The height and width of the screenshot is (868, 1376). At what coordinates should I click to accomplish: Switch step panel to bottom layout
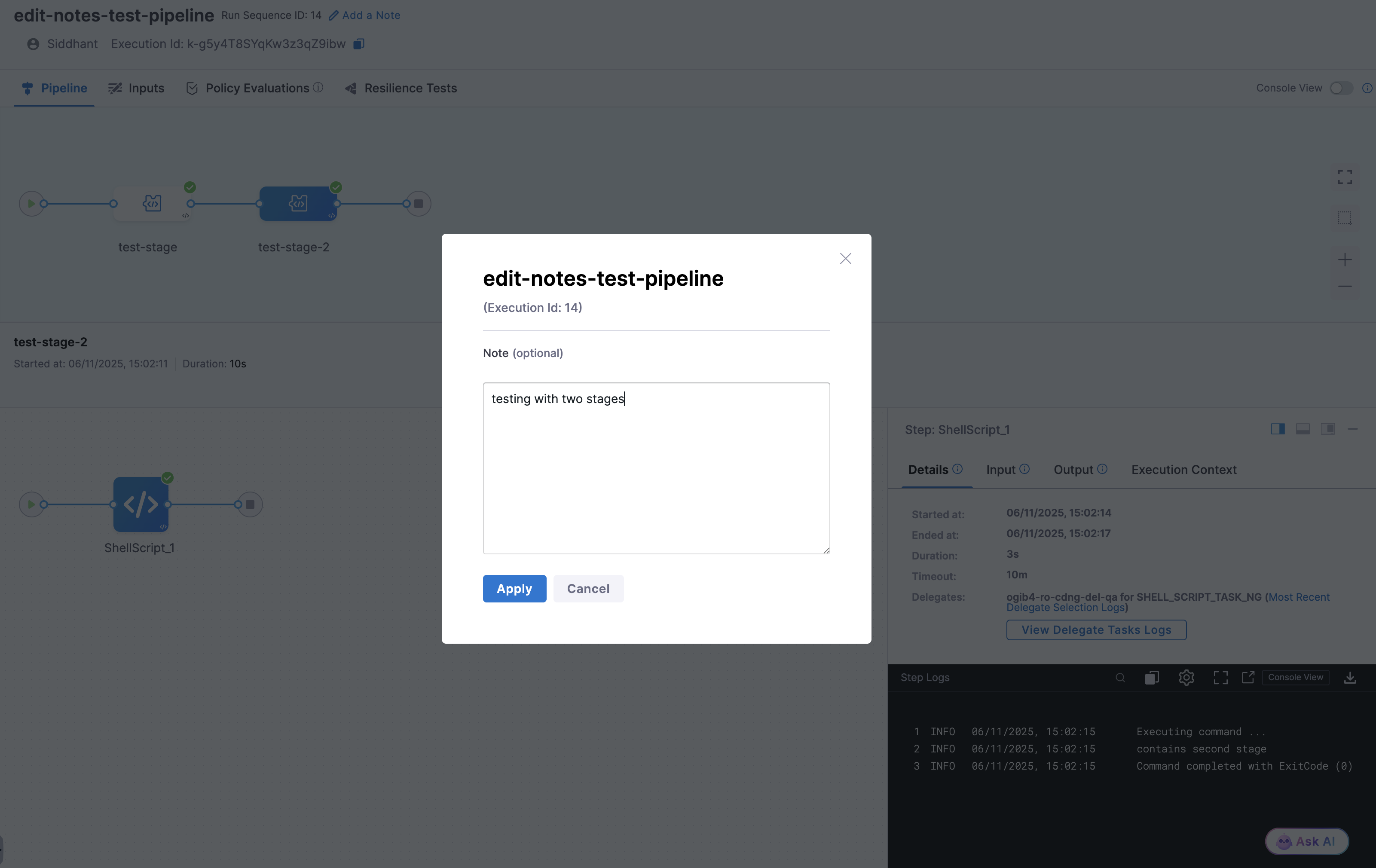pos(1303,429)
